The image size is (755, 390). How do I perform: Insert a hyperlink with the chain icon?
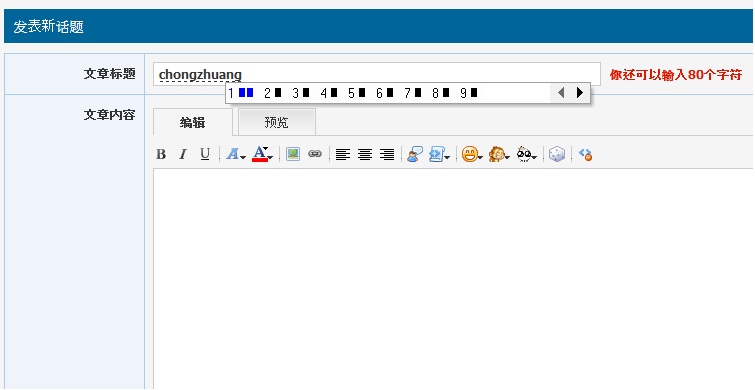click(x=315, y=155)
